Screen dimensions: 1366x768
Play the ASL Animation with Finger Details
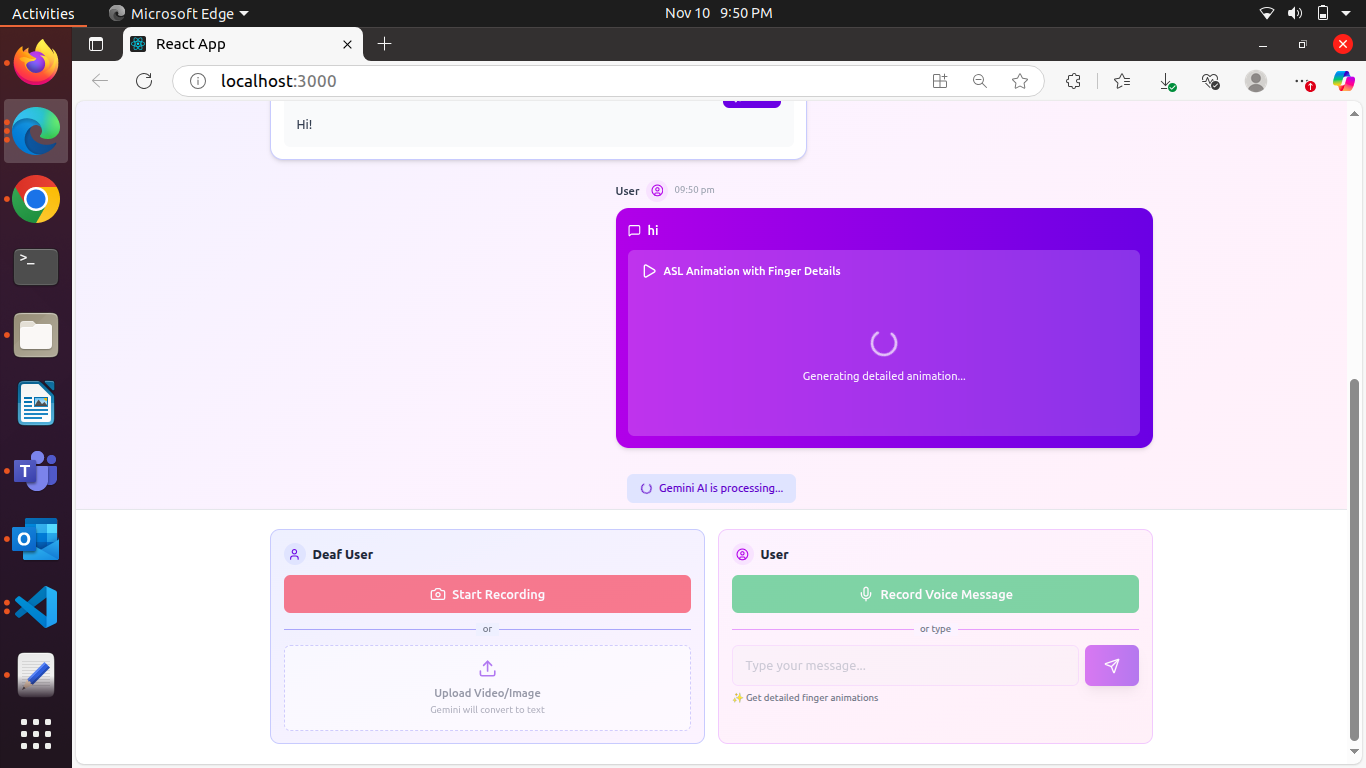click(x=649, y=270)
